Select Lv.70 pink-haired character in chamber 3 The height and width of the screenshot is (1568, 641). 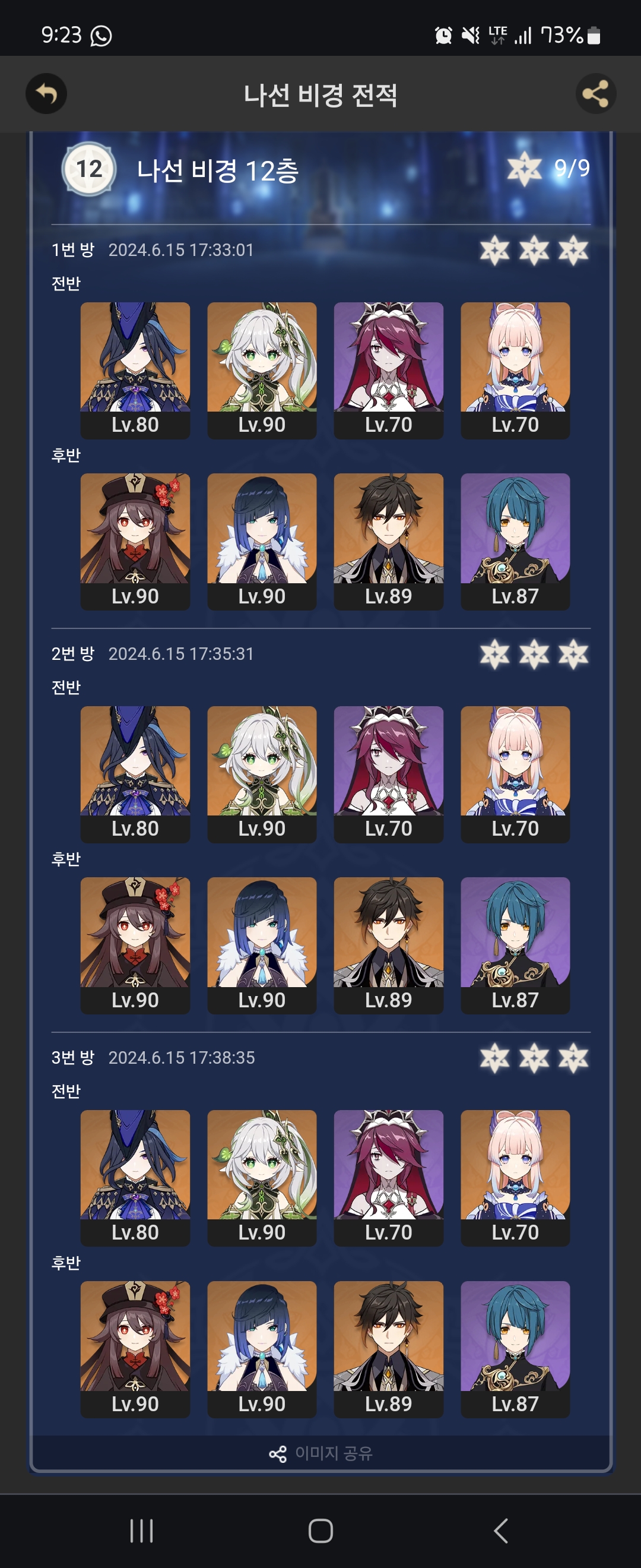515,1178
